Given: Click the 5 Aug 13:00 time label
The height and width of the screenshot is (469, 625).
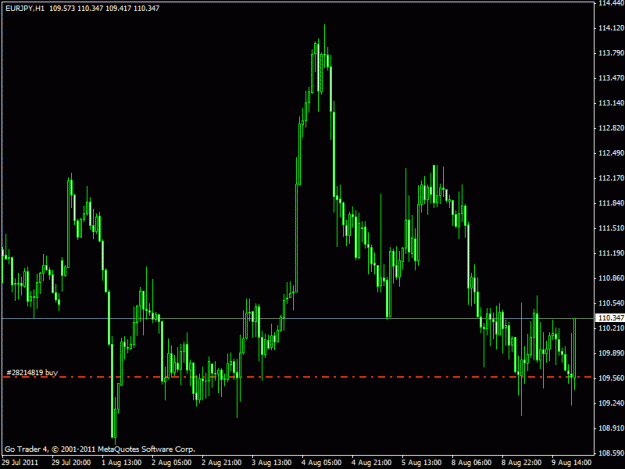Looking at the screenshot, I should click(421, 463).
